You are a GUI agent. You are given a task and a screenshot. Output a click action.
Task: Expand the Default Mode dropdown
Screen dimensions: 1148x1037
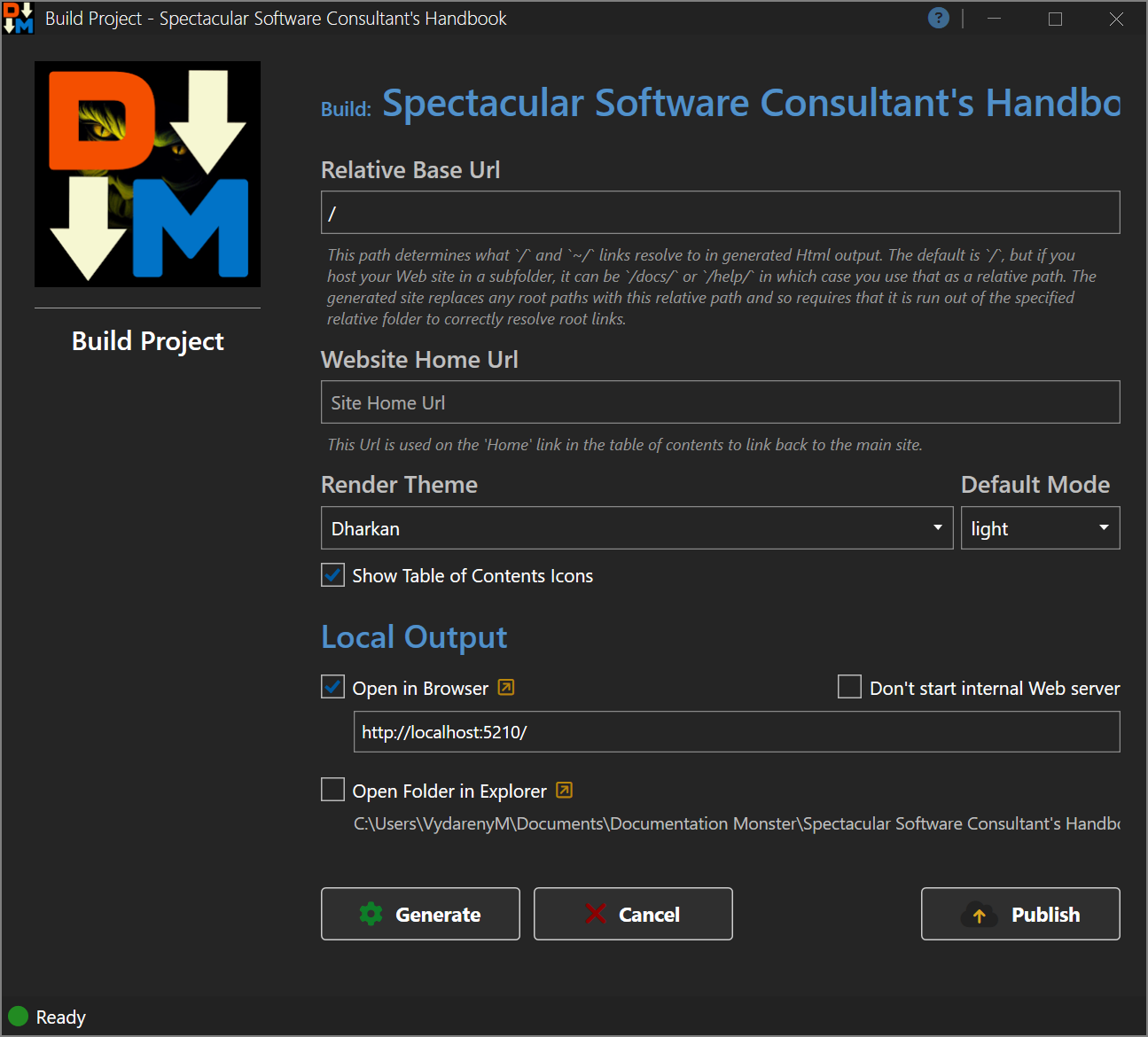pos(1039,528)
